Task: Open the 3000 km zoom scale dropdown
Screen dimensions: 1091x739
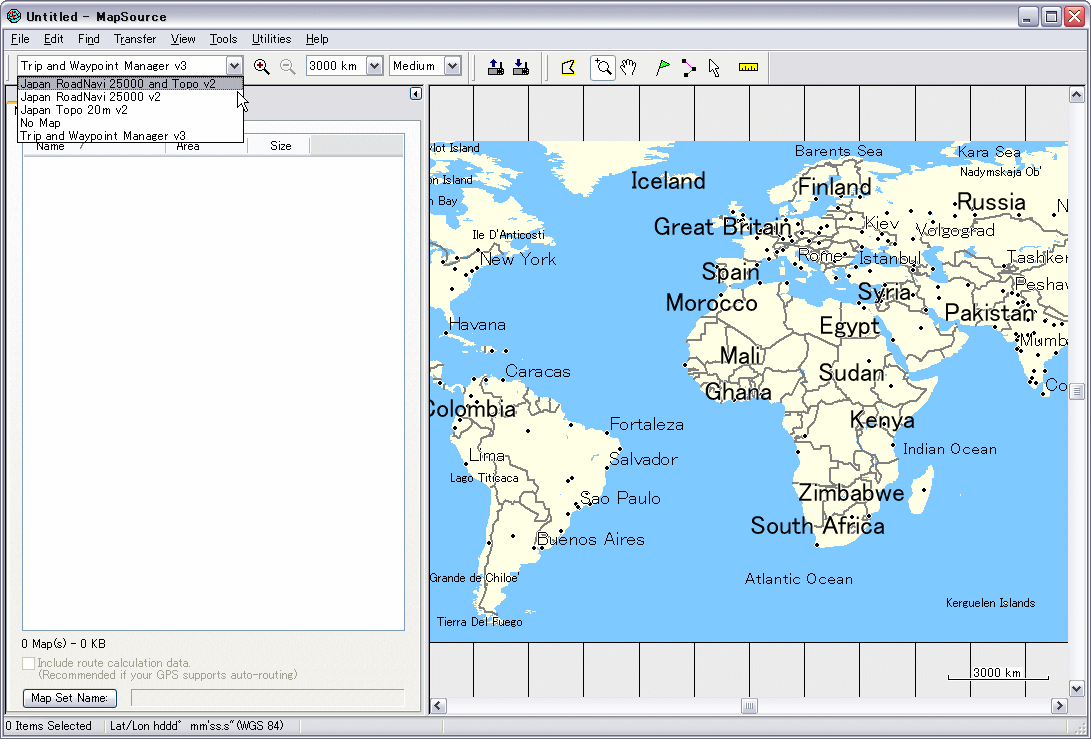Action: tap(374, 66)
